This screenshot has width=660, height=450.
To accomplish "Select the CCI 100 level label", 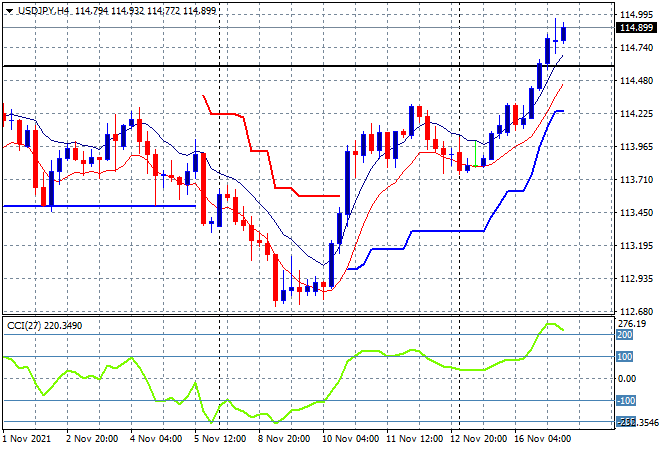I will [x=625, y=357].
